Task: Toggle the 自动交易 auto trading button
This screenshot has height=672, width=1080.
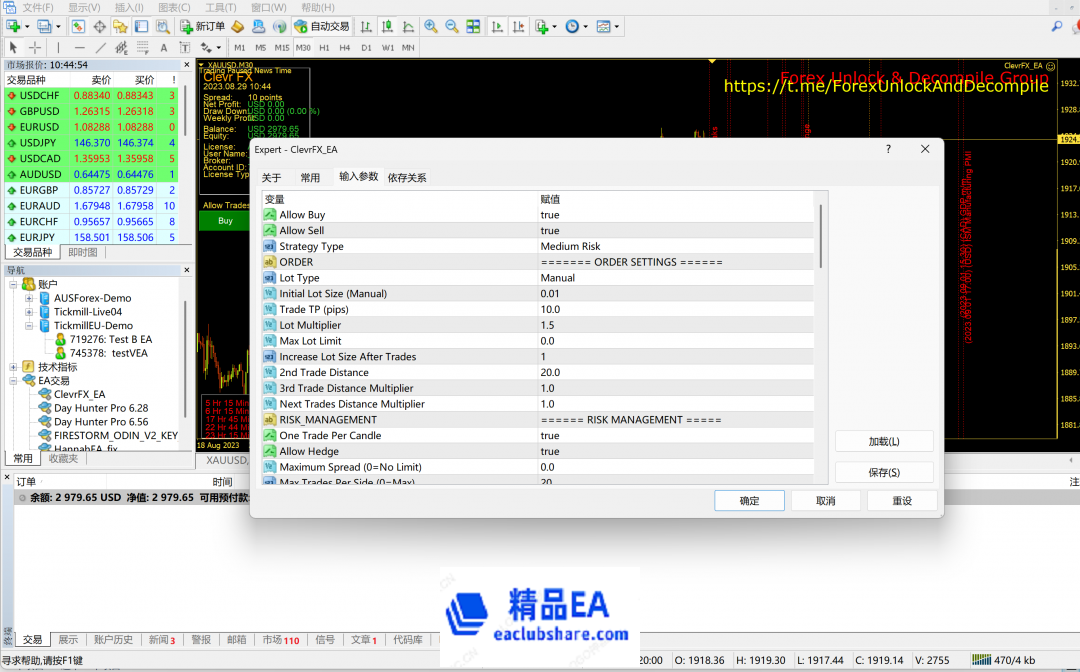Action: click(x=321, y=27)
